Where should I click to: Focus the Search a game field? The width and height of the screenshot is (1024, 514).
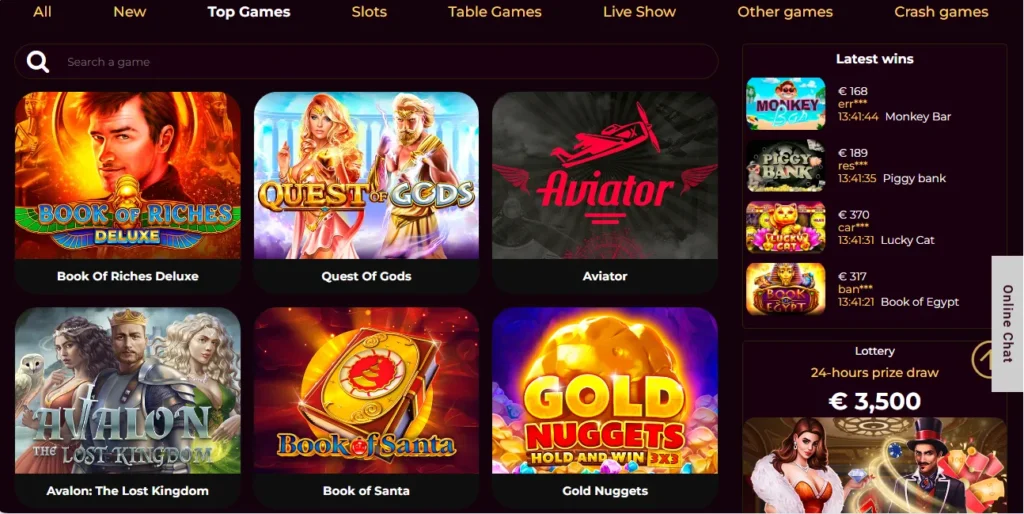(x=366, y=62)
